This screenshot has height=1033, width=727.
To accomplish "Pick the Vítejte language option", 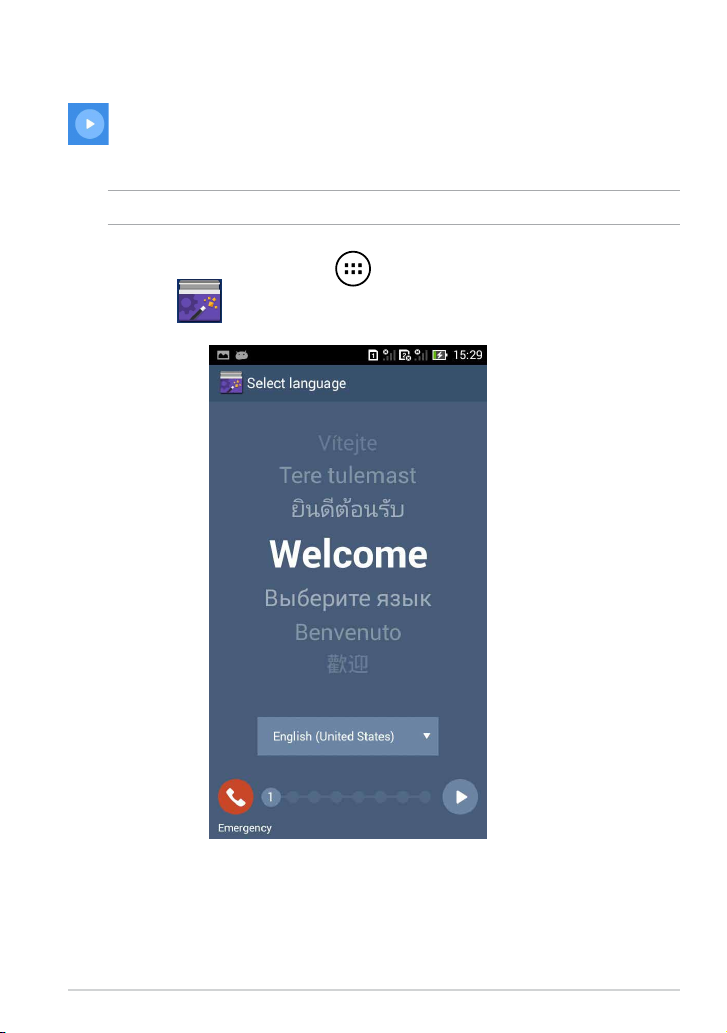I will pyautogui.click(x=348, y=442).
